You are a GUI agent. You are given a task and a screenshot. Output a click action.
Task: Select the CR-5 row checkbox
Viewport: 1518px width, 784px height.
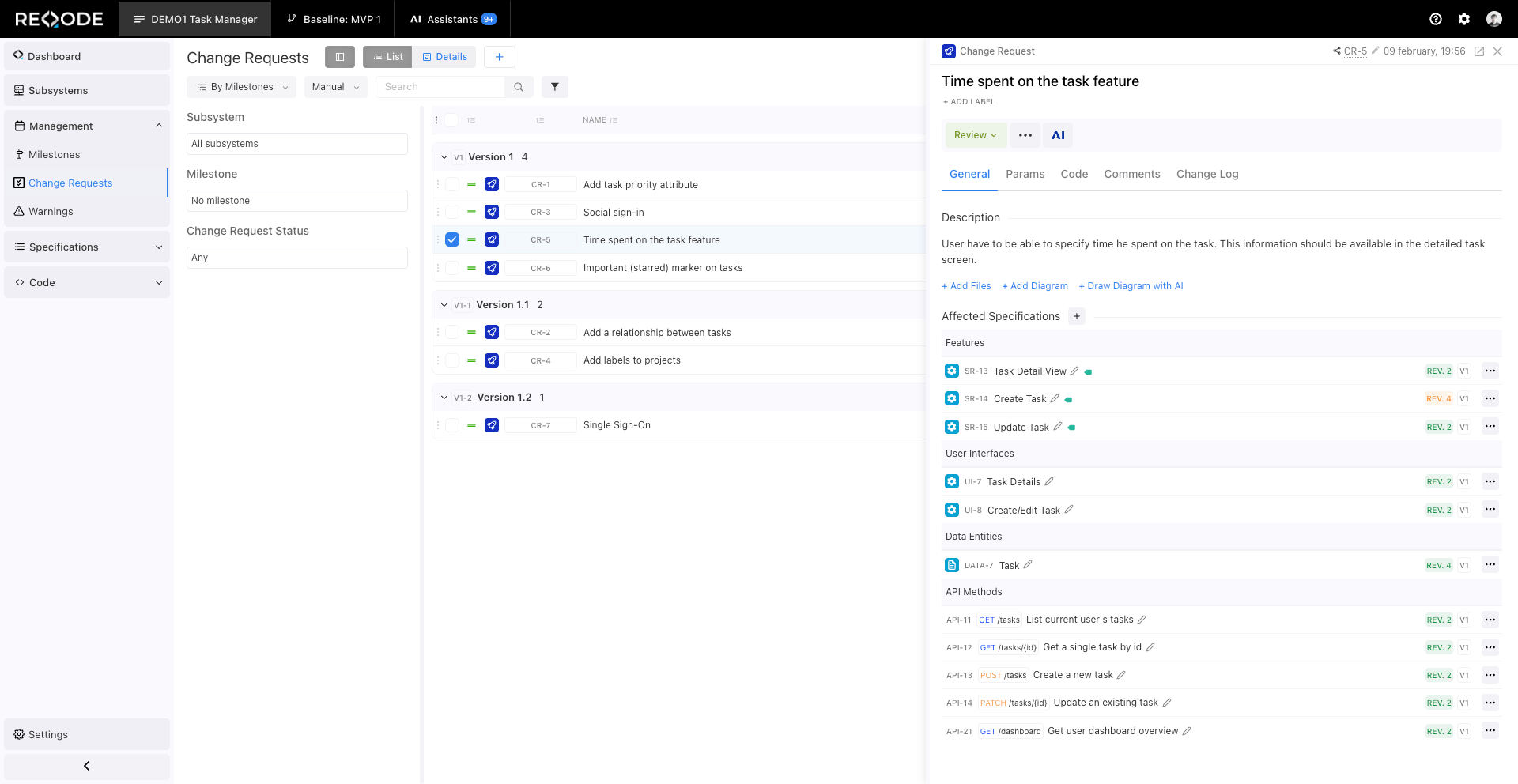click(451, 239)
